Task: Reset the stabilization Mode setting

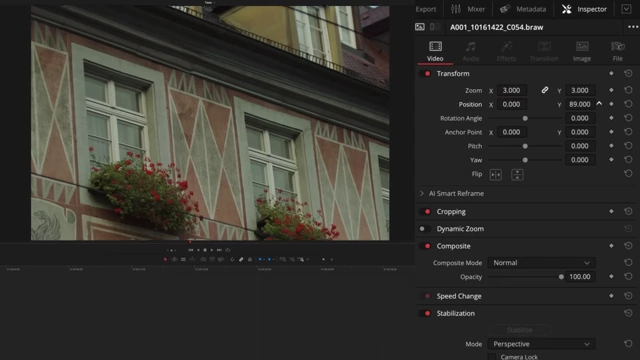Action: (628, 344)
